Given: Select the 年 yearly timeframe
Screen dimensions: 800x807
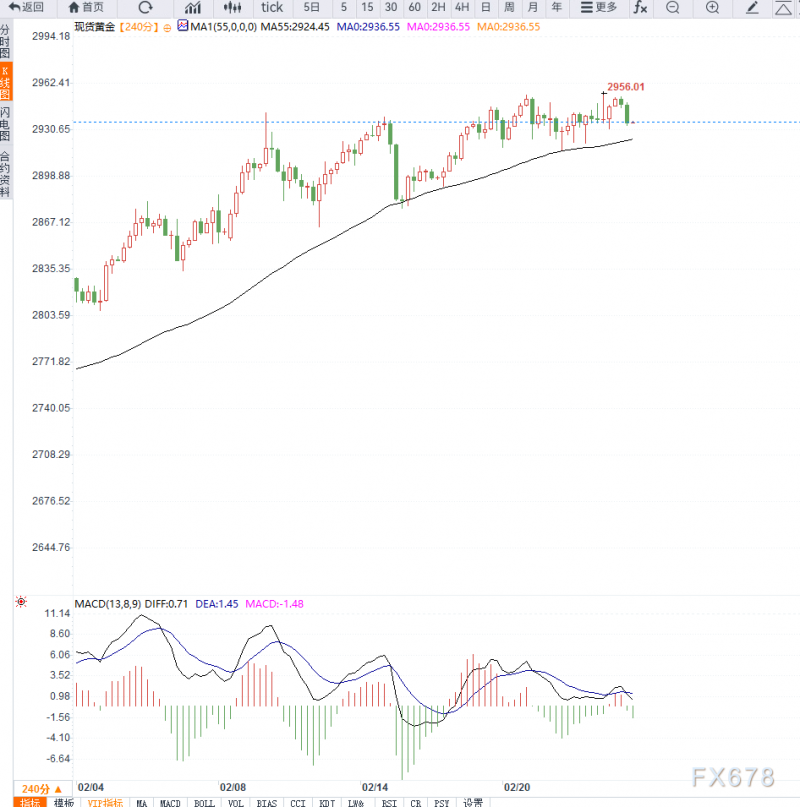Looking at the screenshot, I should pos(556,7).
